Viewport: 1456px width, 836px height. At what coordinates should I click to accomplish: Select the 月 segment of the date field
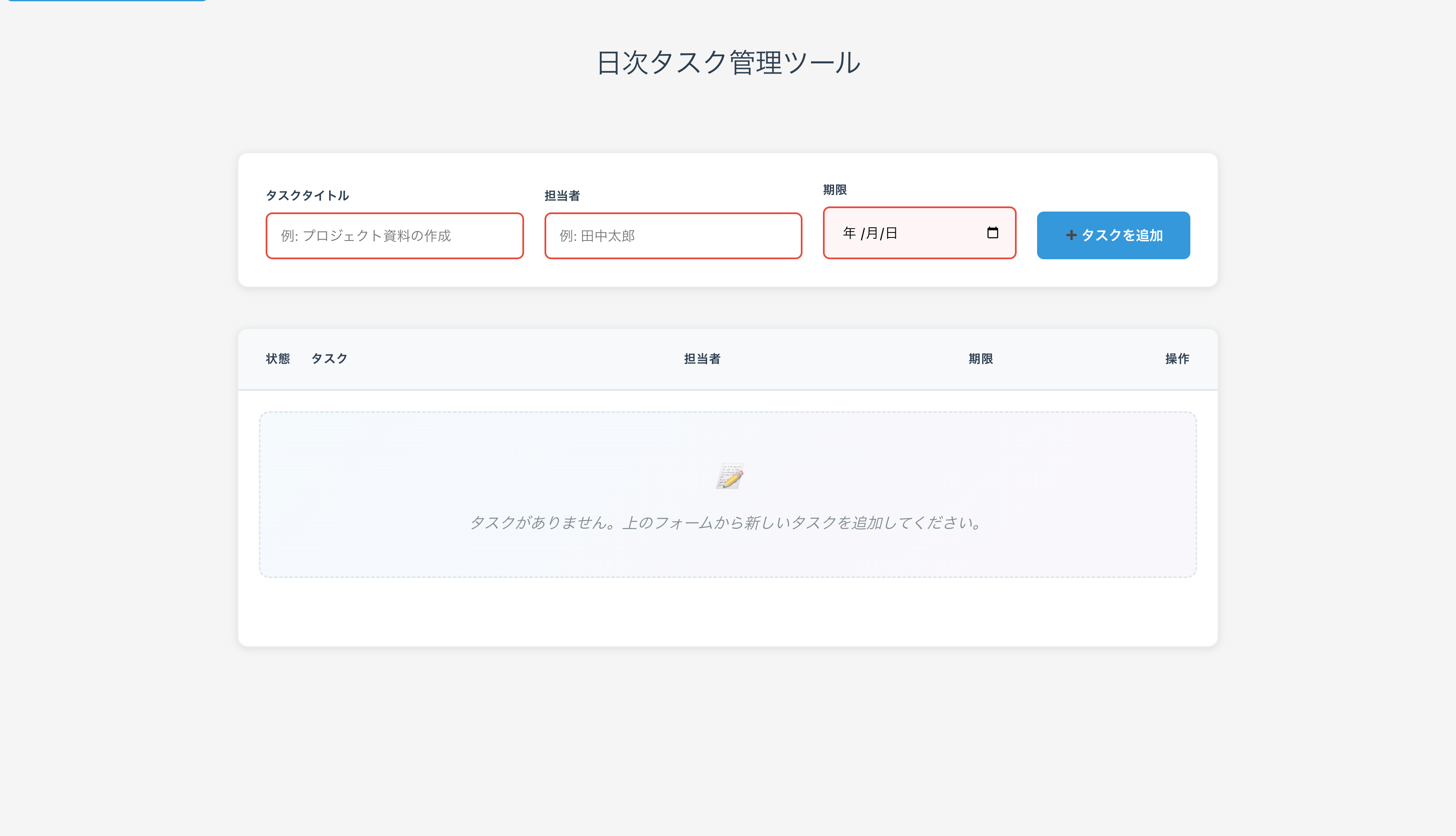[x=871, y=232]
